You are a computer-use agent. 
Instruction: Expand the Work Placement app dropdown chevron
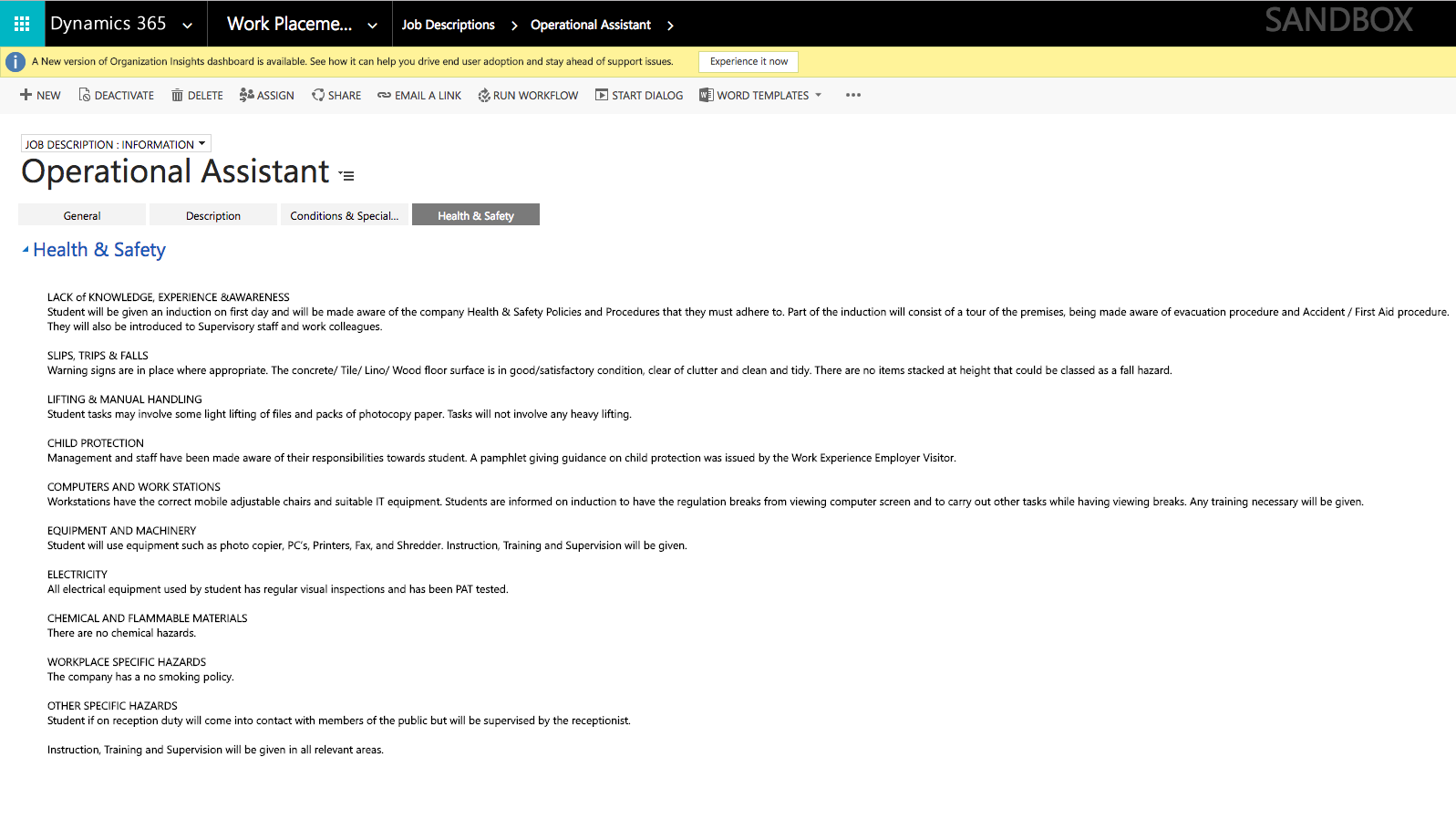372,25
